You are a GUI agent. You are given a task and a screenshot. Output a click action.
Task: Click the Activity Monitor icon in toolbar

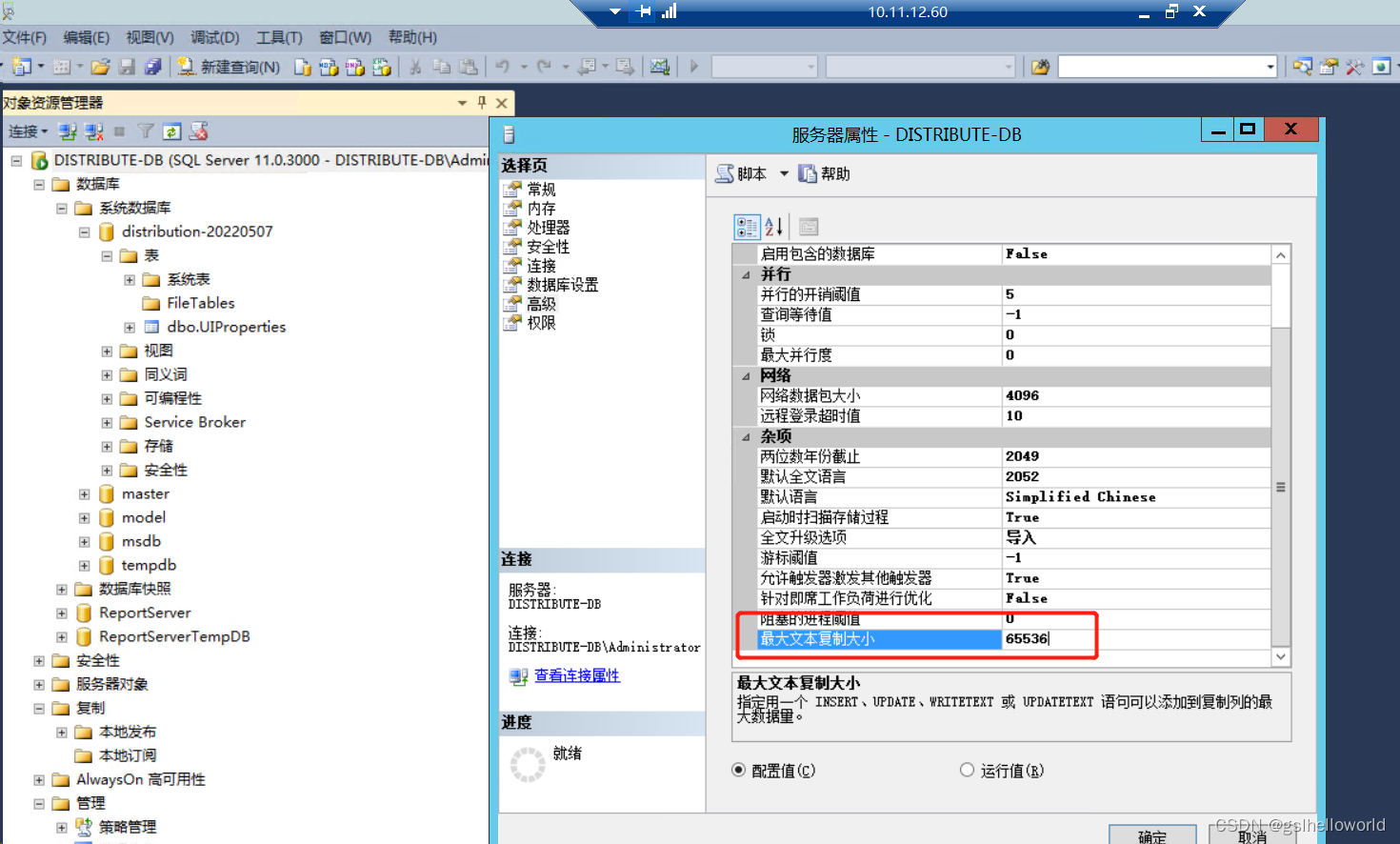tap(659, 67)
